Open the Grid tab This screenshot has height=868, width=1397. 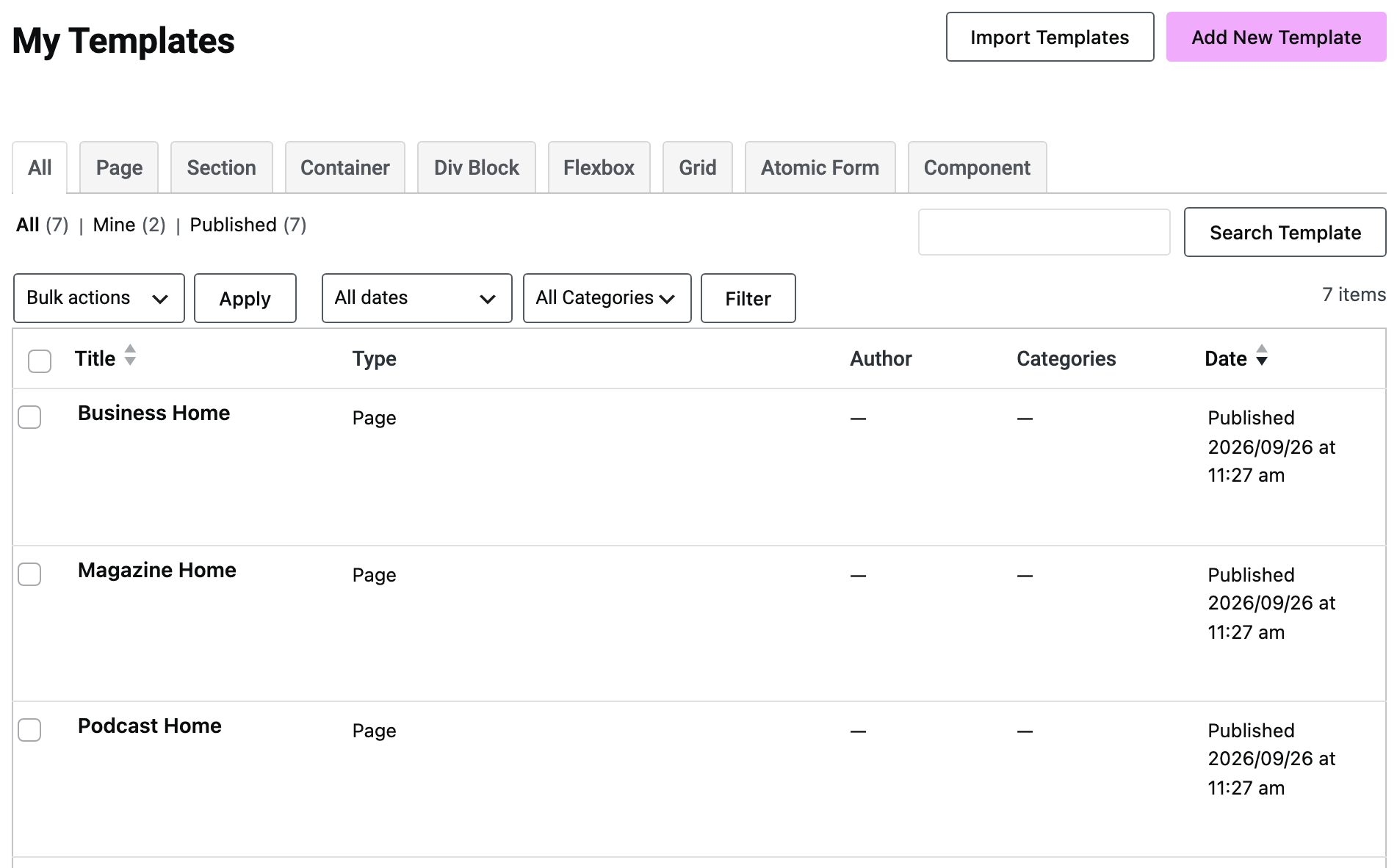698,167
